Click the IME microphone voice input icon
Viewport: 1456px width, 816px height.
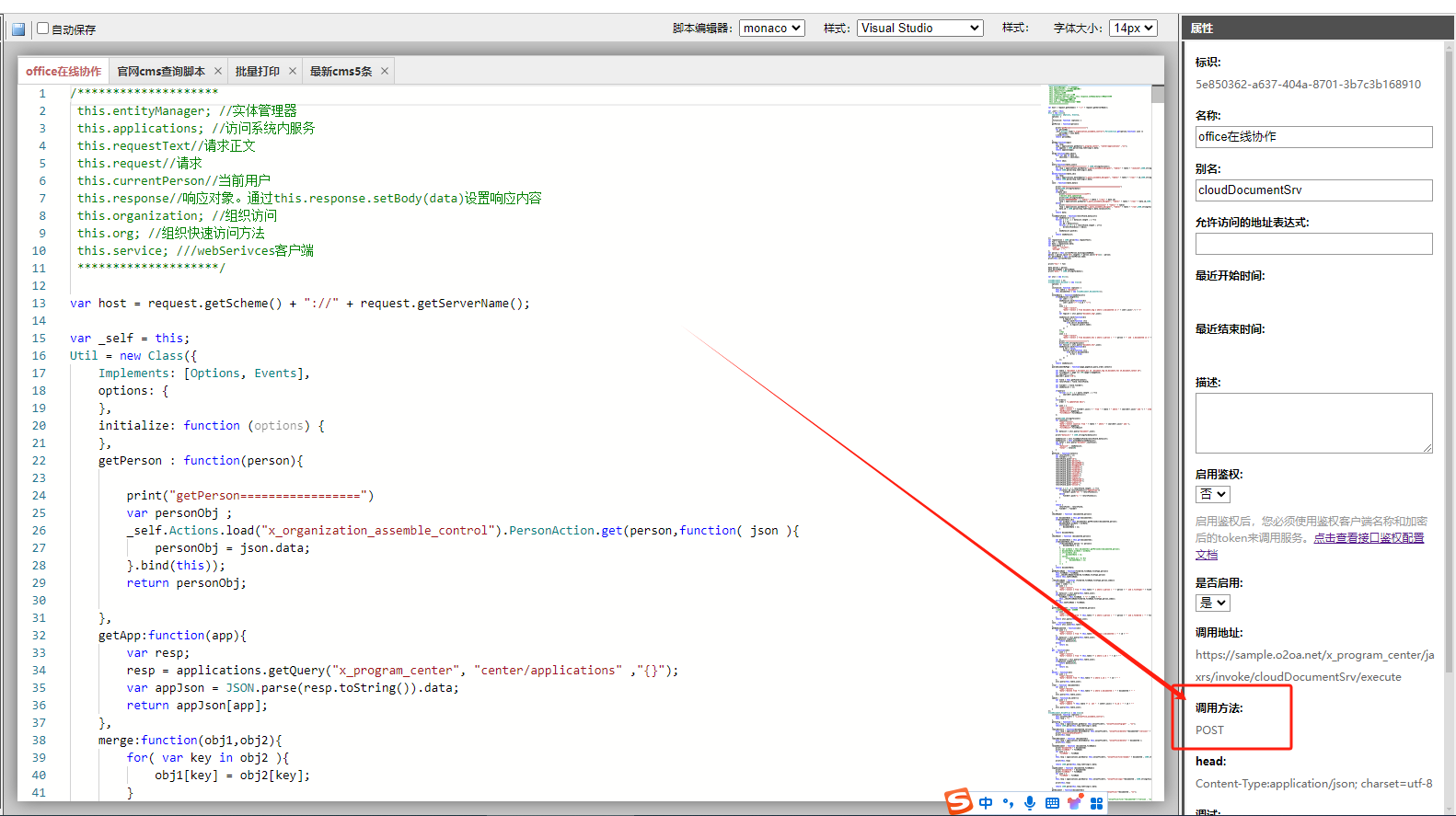(1030, 803)
